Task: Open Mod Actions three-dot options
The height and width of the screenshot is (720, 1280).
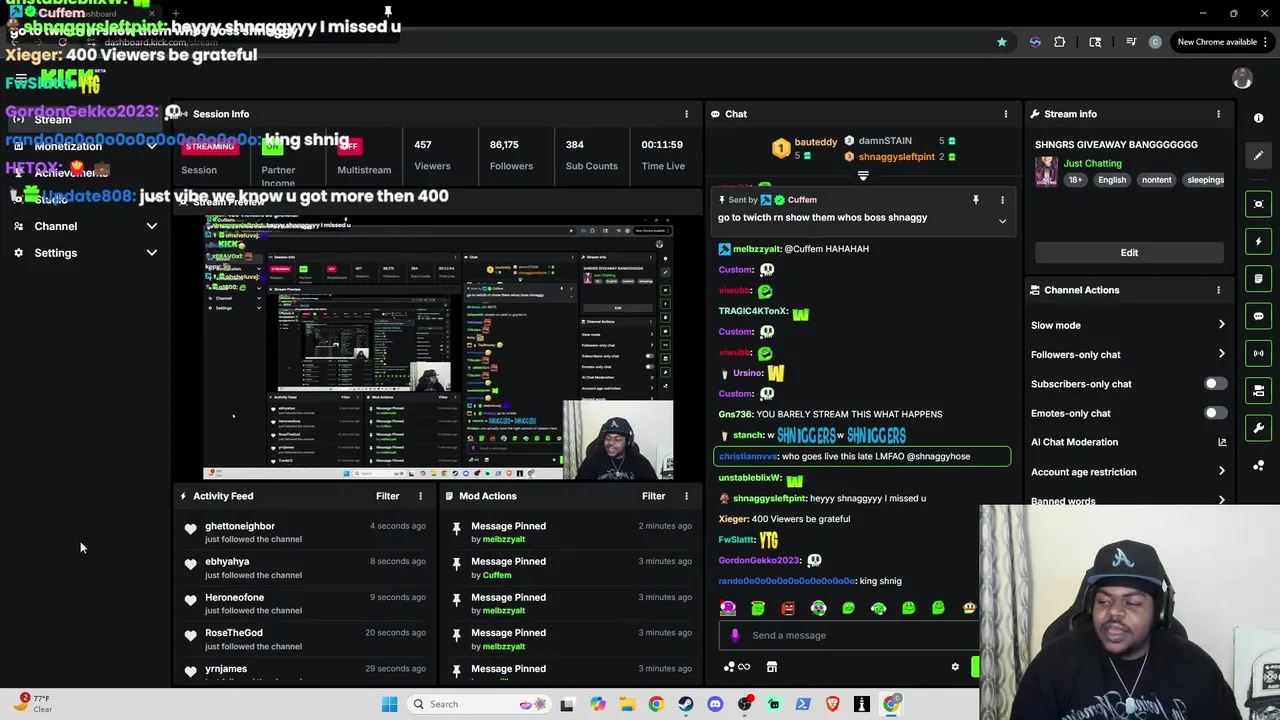Action: [686, 496]
